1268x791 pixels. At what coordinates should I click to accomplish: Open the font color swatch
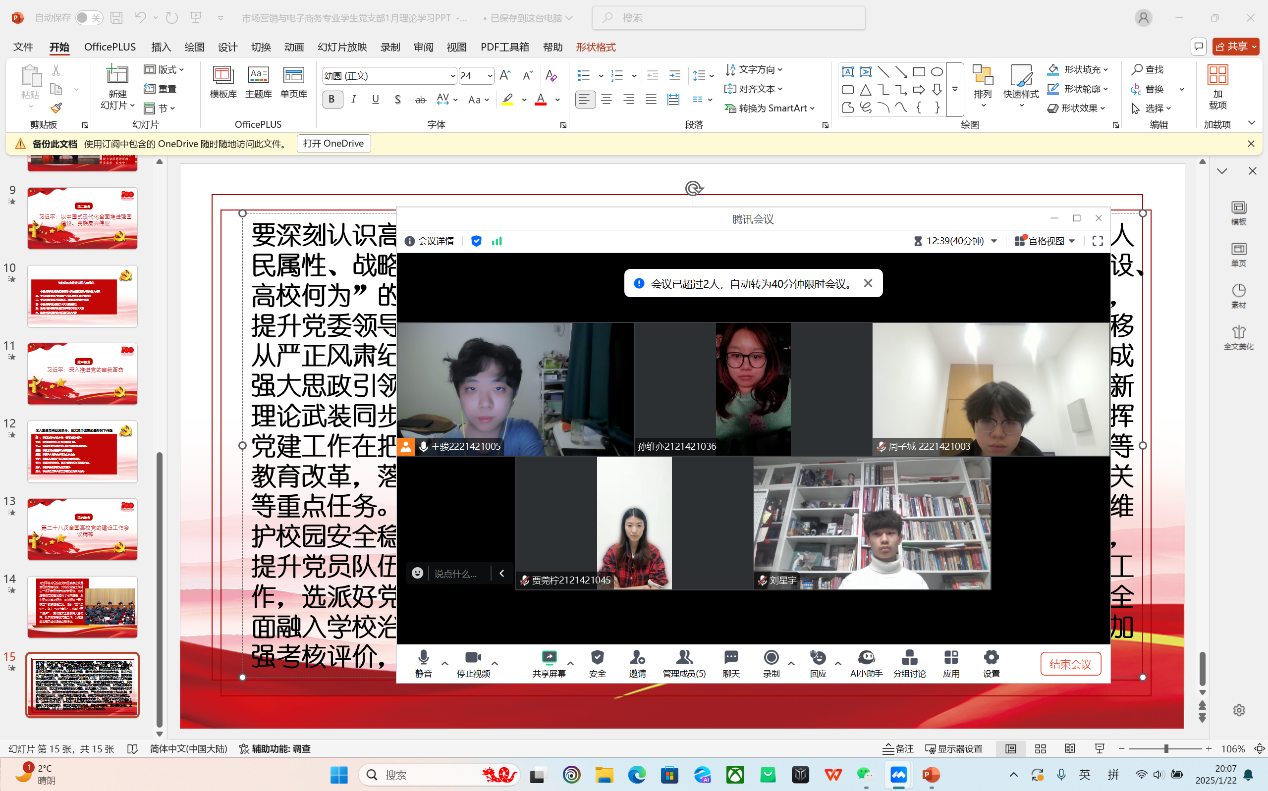click(541, 99)
